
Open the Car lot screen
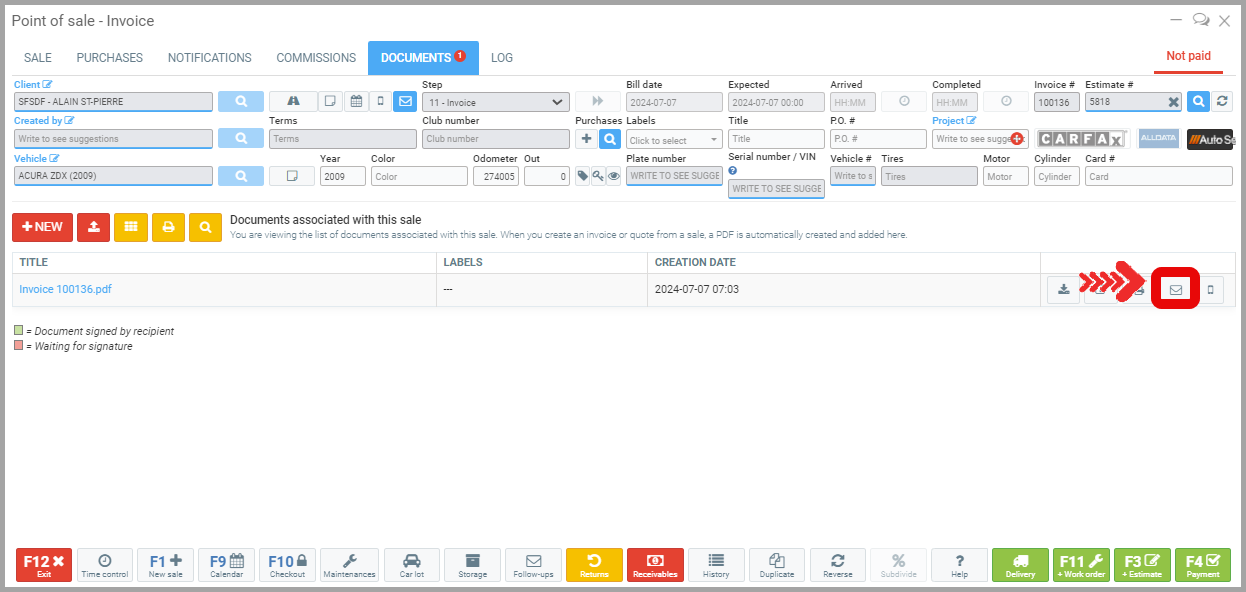point(410,565)
